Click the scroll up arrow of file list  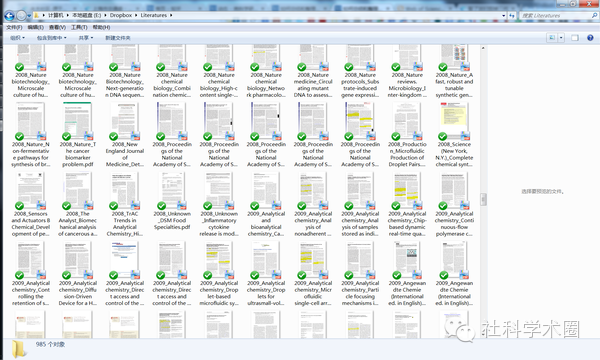[483, 48]
